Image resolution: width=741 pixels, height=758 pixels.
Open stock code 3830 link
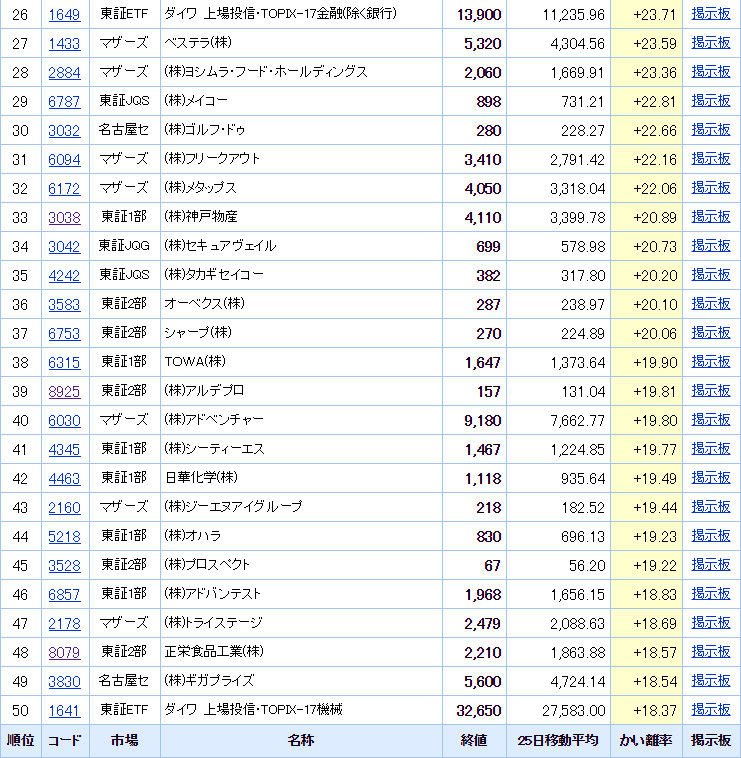(64, 682)
